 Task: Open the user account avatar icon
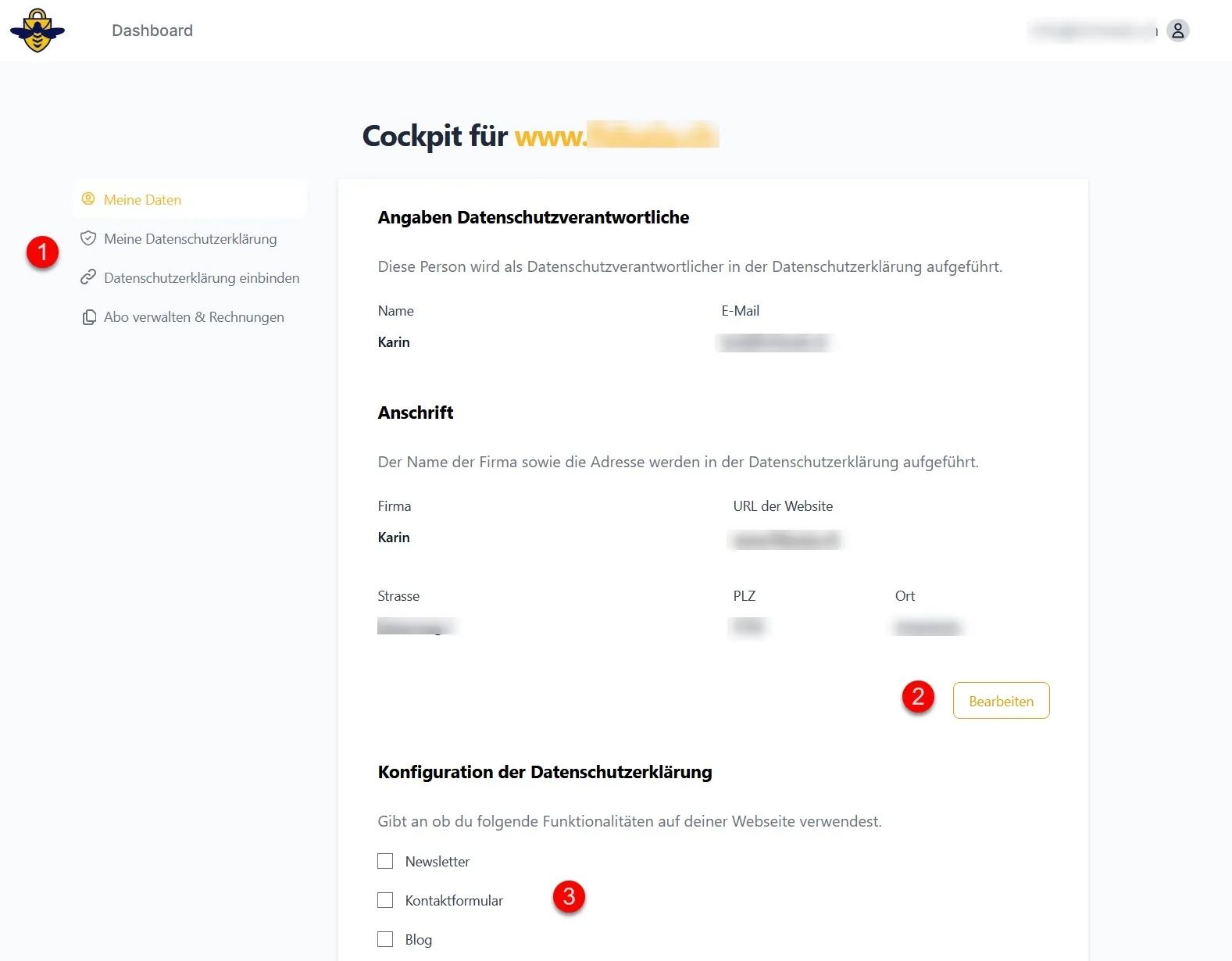tap(1177, 30)
